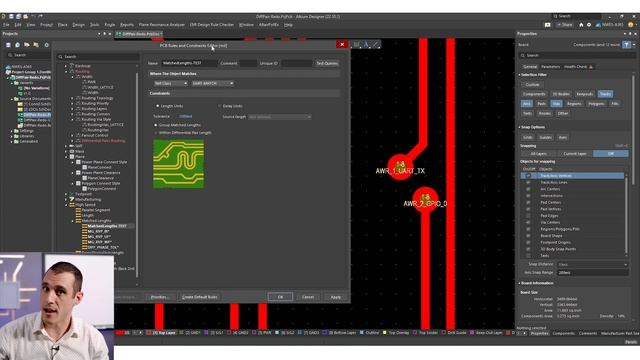Click the search icon in rules tree search
This screenshot has width=640, height=360.
click(61, 57)
